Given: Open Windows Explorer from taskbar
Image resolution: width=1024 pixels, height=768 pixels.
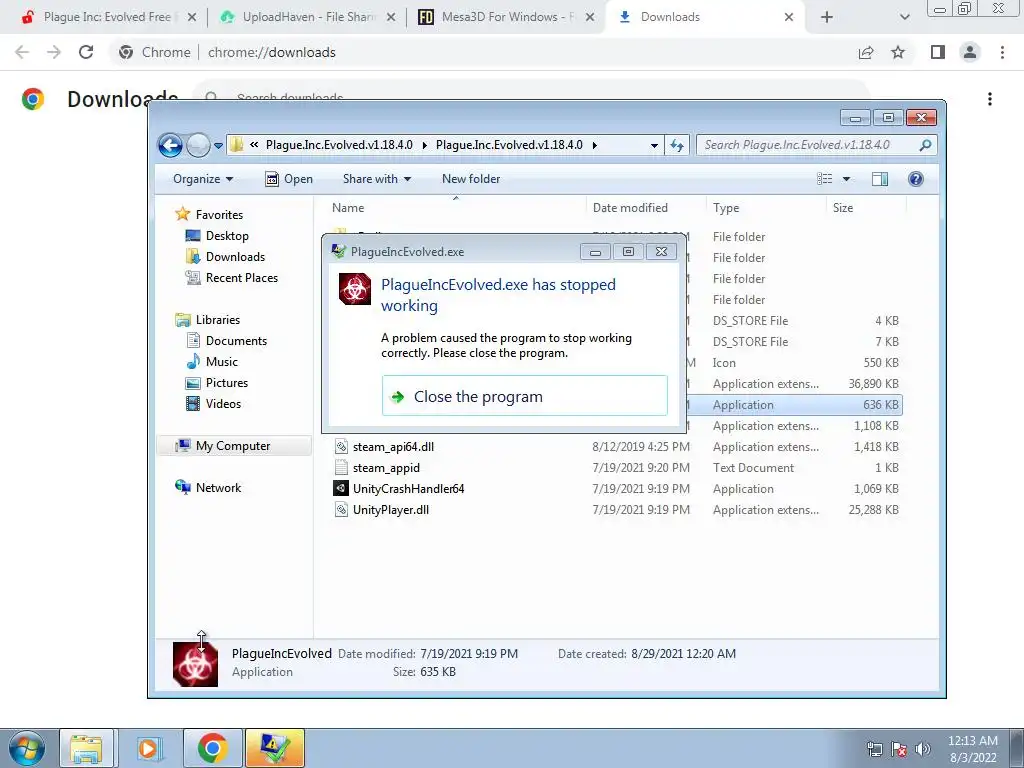Looking at the screenshot, I should [87, 748].
